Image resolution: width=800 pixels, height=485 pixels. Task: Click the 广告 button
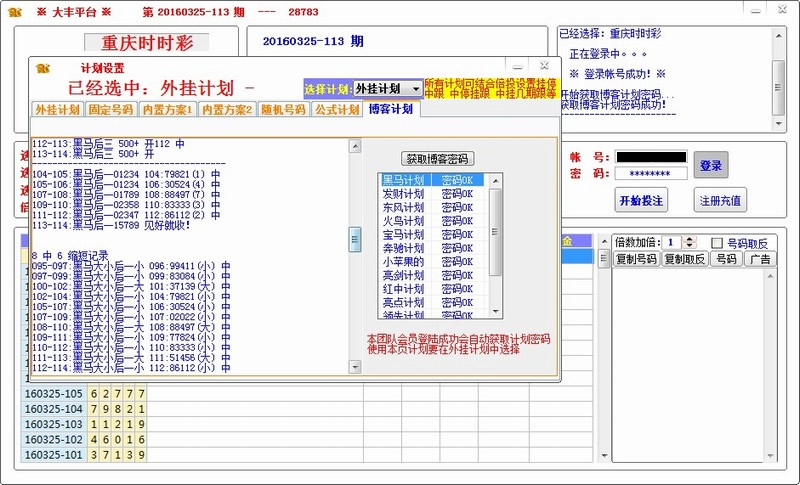click(760, 259)
